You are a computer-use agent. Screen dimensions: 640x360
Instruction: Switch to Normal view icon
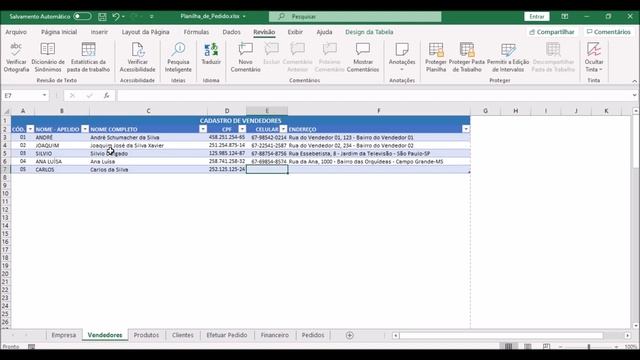pyautogui.click(x=508, y=347)
